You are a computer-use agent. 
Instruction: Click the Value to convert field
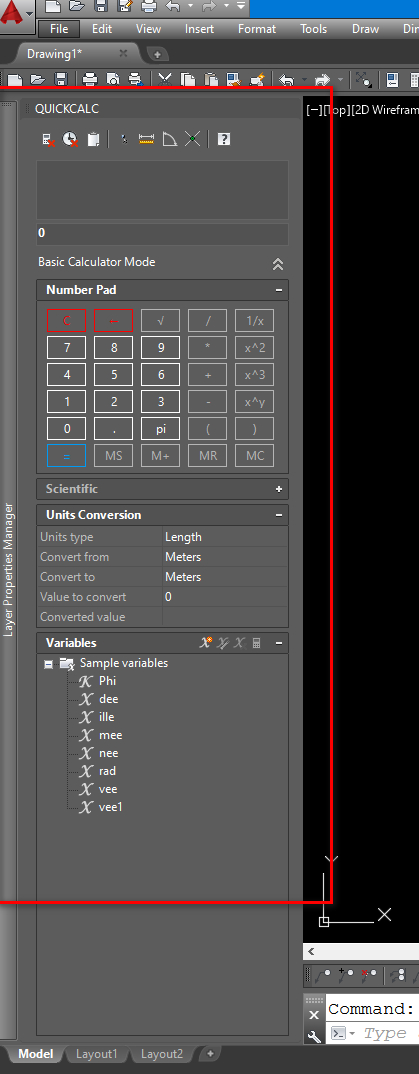225,597
